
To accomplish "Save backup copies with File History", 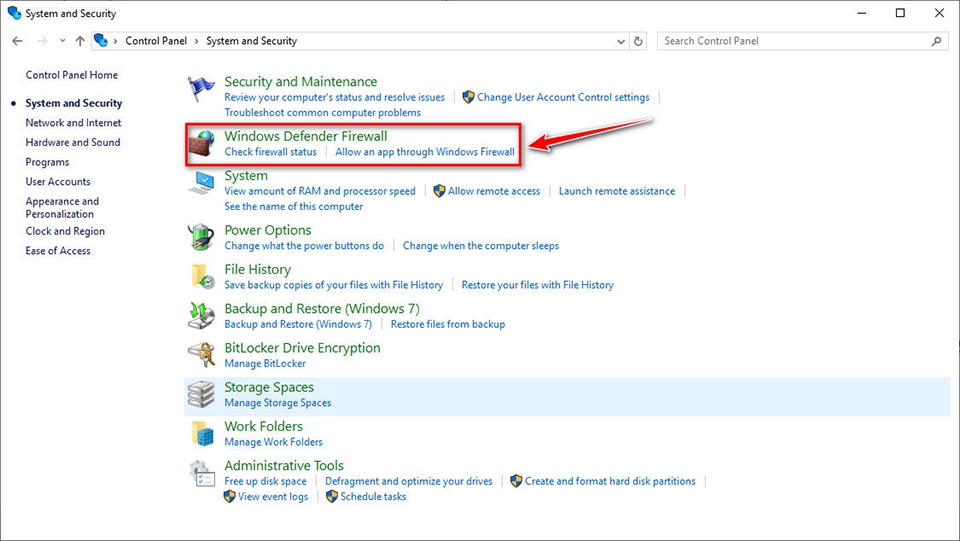I will (334, 285).
